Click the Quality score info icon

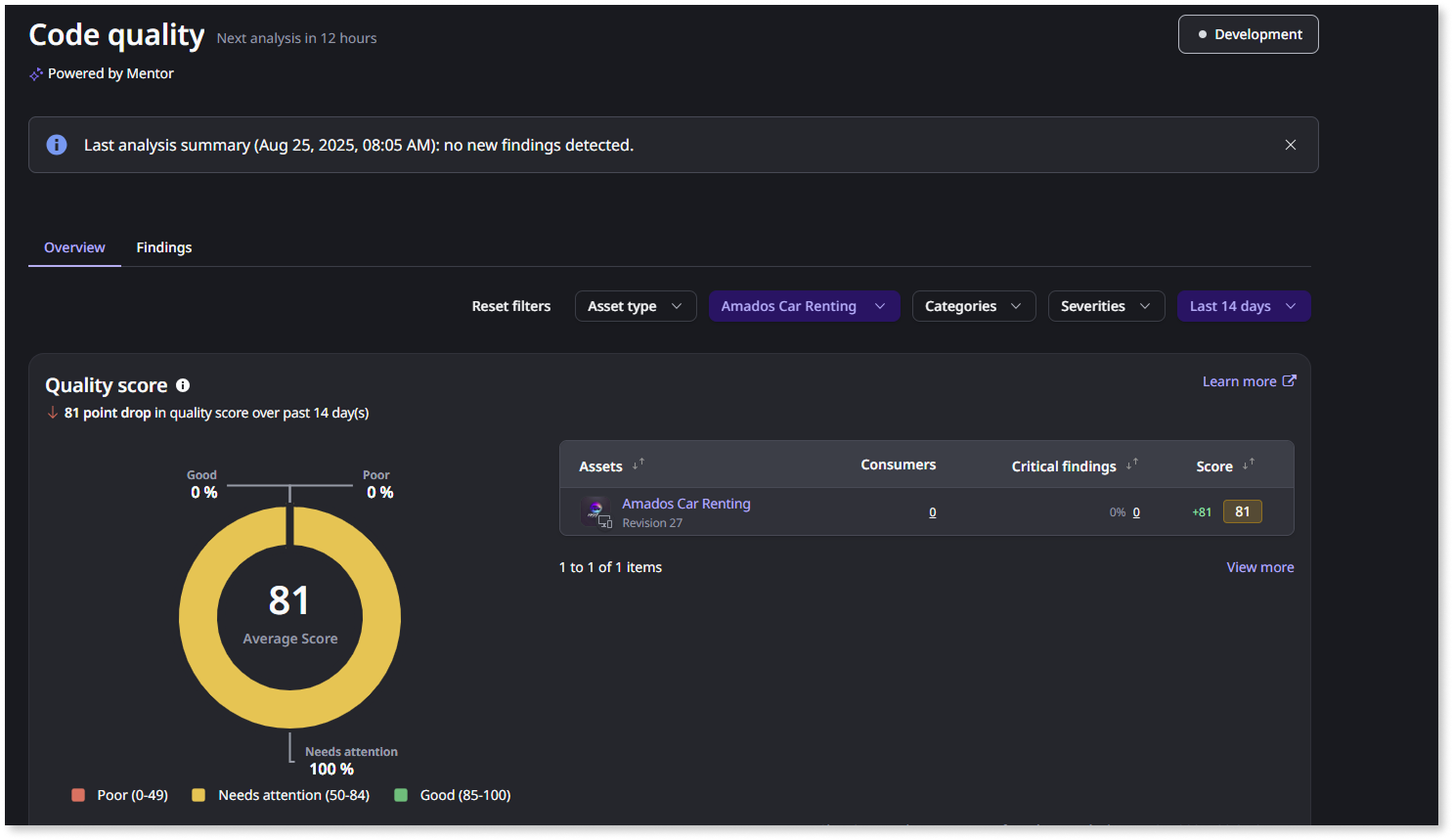click(183, 385)
